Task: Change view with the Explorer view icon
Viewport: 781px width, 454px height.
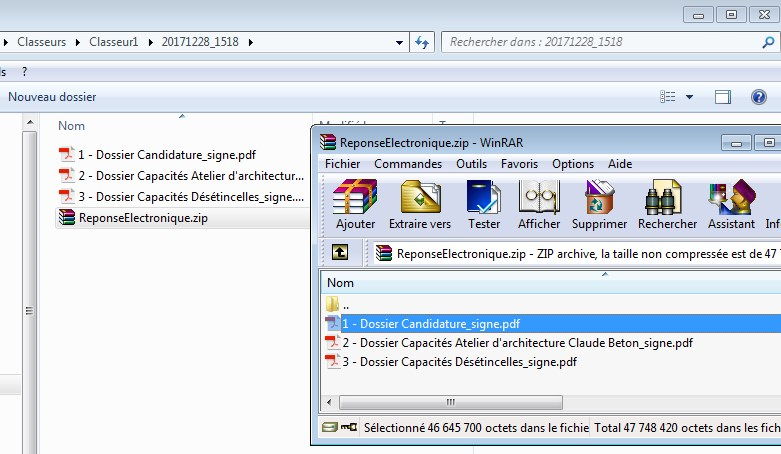Action: 667,97
